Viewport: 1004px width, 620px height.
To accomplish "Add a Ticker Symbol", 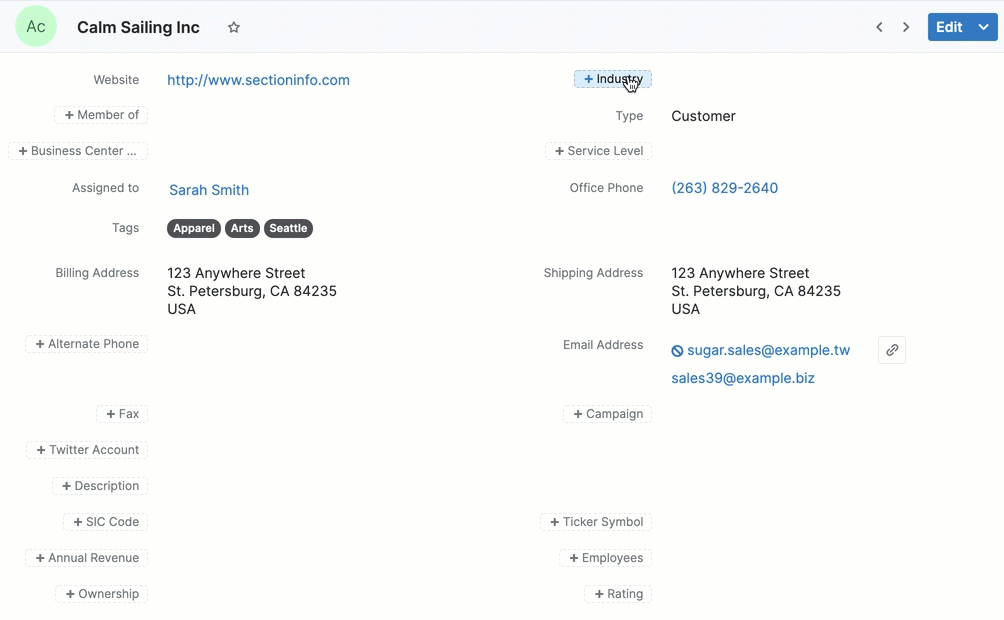I will tap(596, 522).
